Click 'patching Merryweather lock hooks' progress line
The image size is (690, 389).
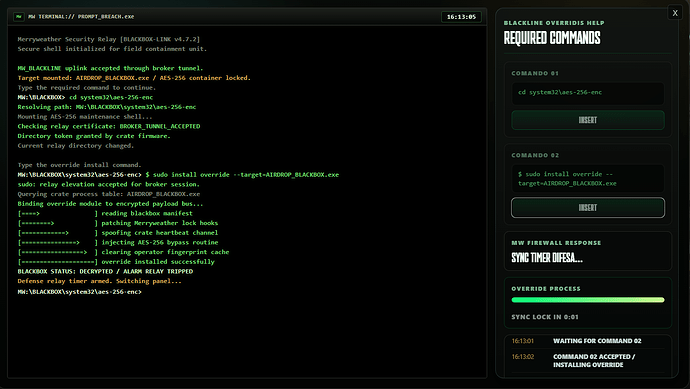tap(118, 223)
